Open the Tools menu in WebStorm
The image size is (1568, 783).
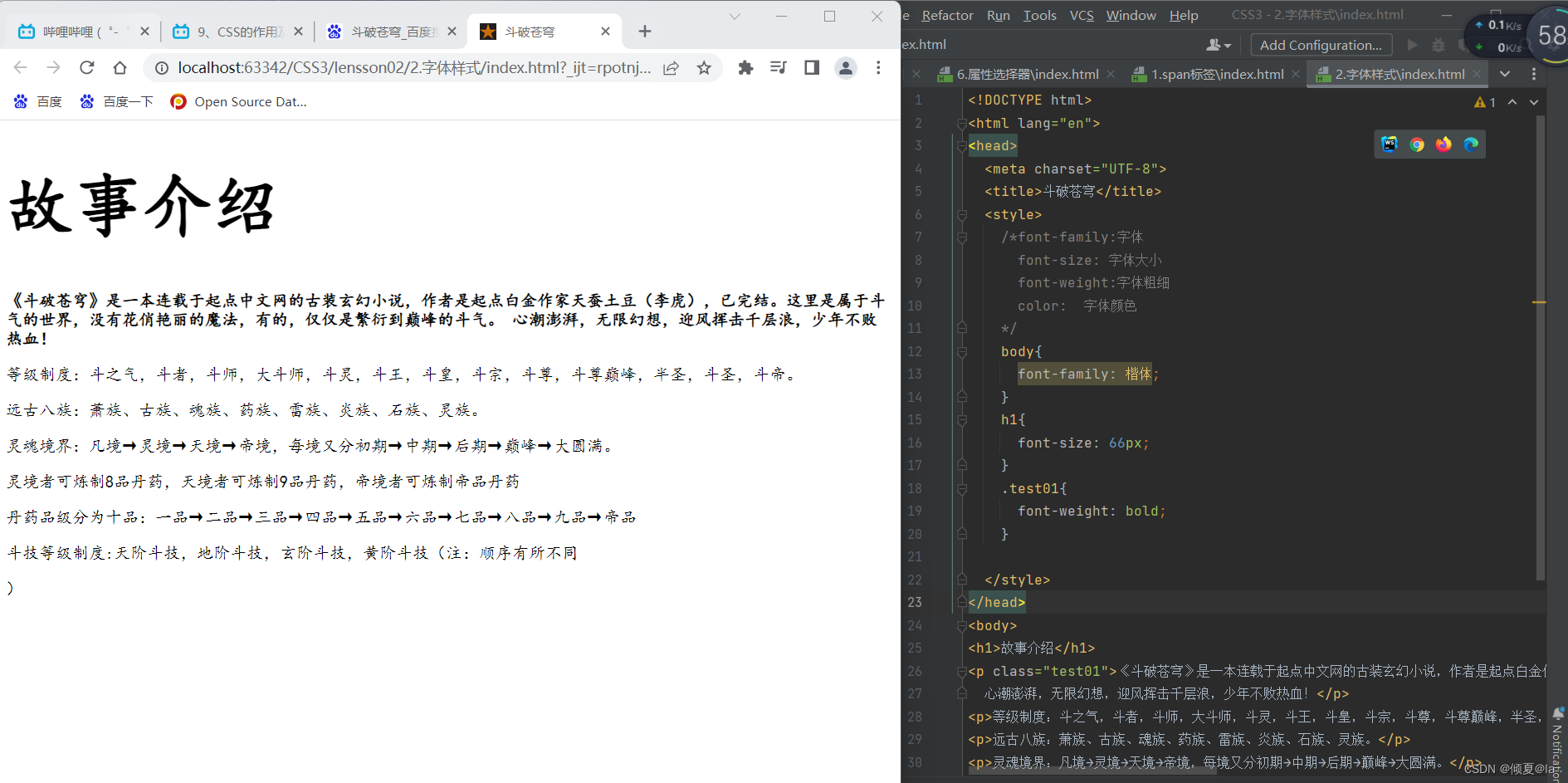click(1039, 16)
